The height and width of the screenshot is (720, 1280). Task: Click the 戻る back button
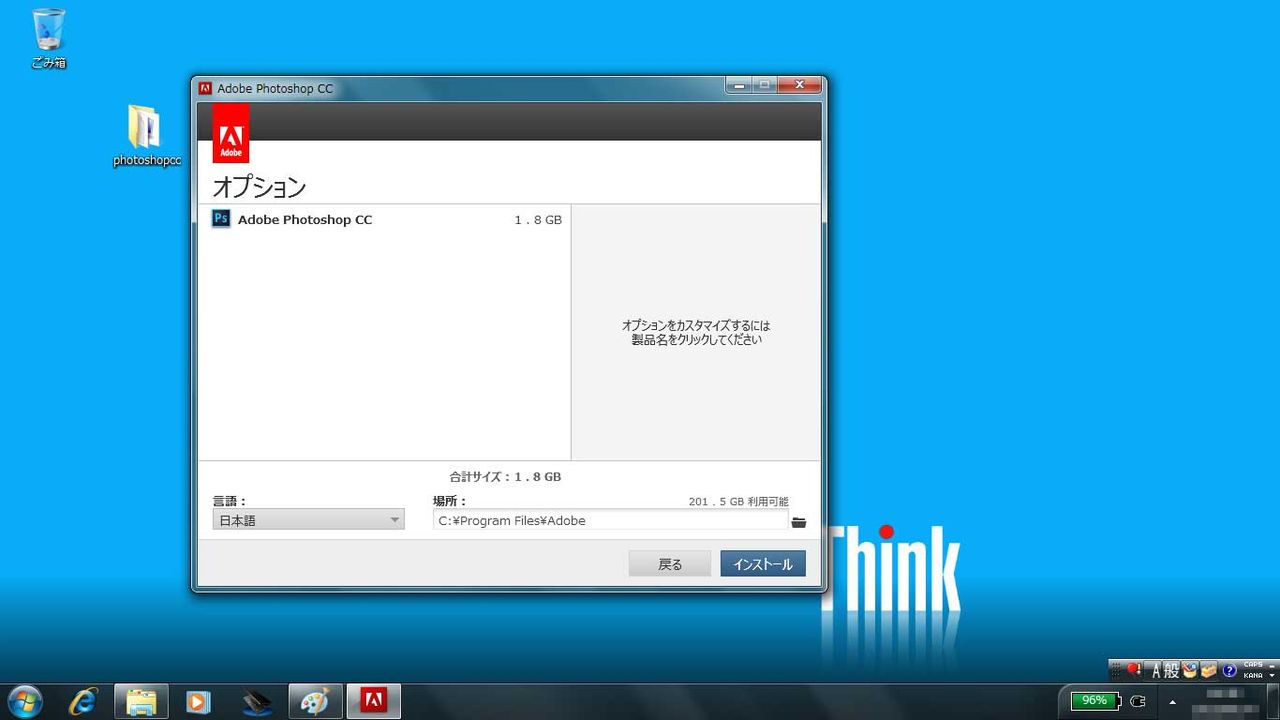[x=670, y=564]
